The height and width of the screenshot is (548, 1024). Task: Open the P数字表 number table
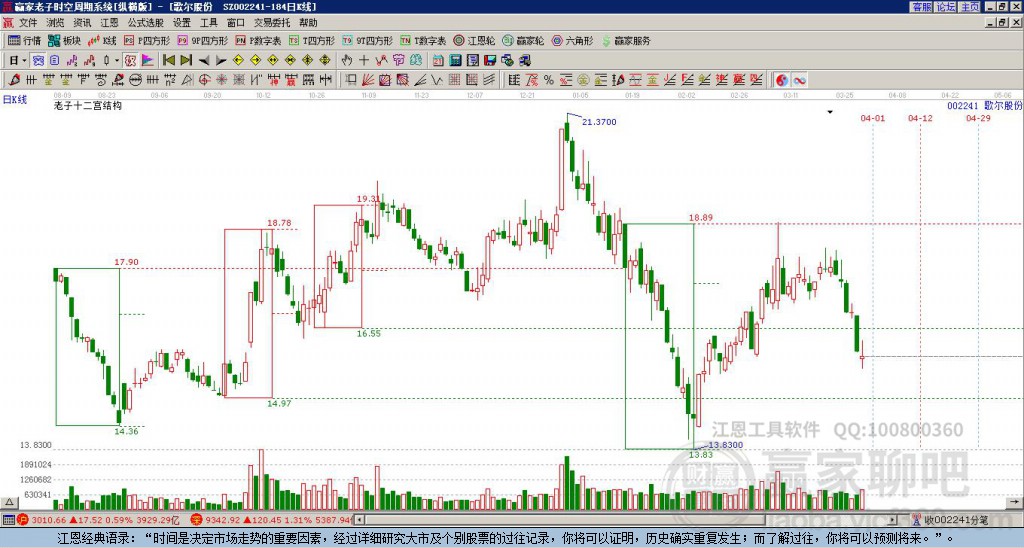click(258, 40)
